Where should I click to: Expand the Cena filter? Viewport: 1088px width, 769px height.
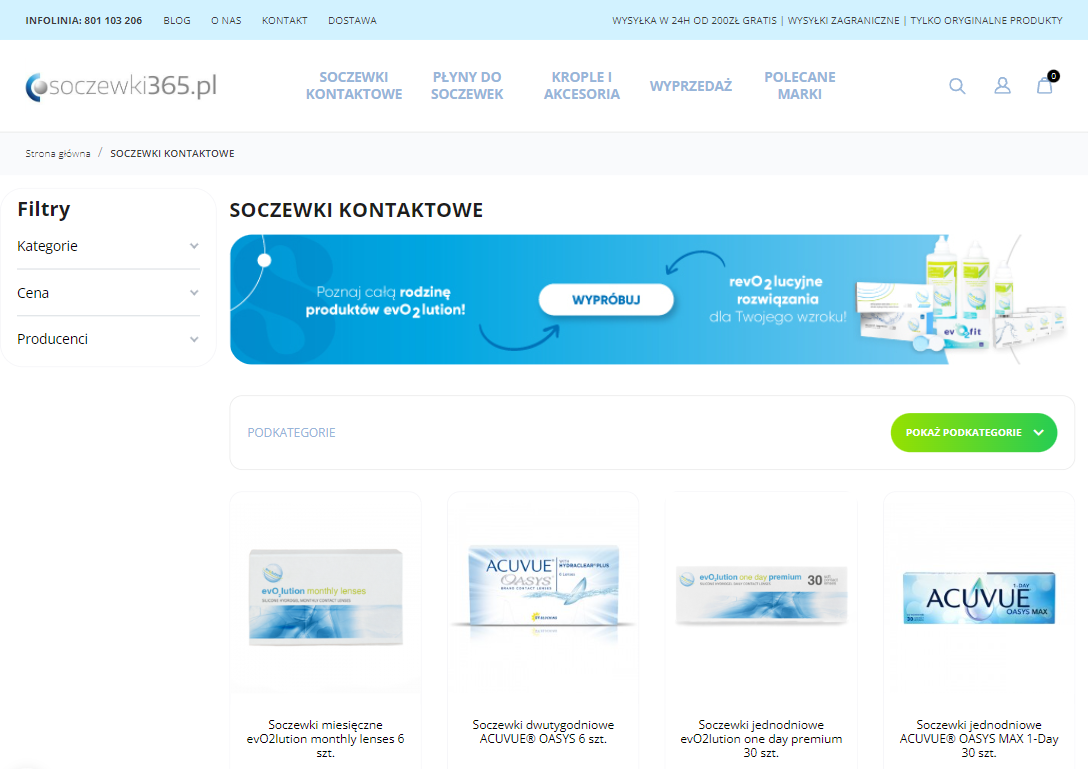[x=108, y=293]
